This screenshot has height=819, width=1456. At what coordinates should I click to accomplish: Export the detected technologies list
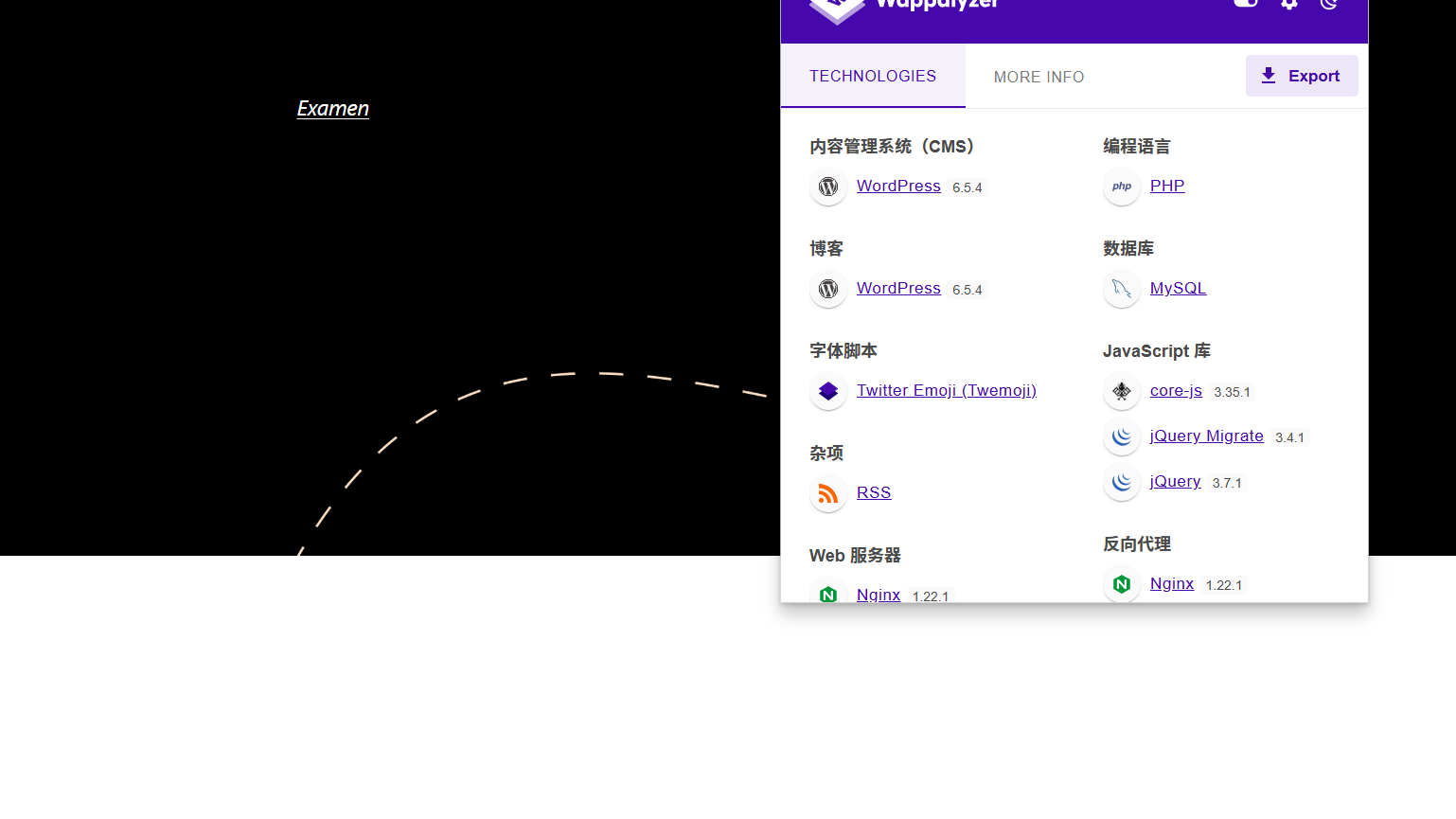click(1302, 76)
